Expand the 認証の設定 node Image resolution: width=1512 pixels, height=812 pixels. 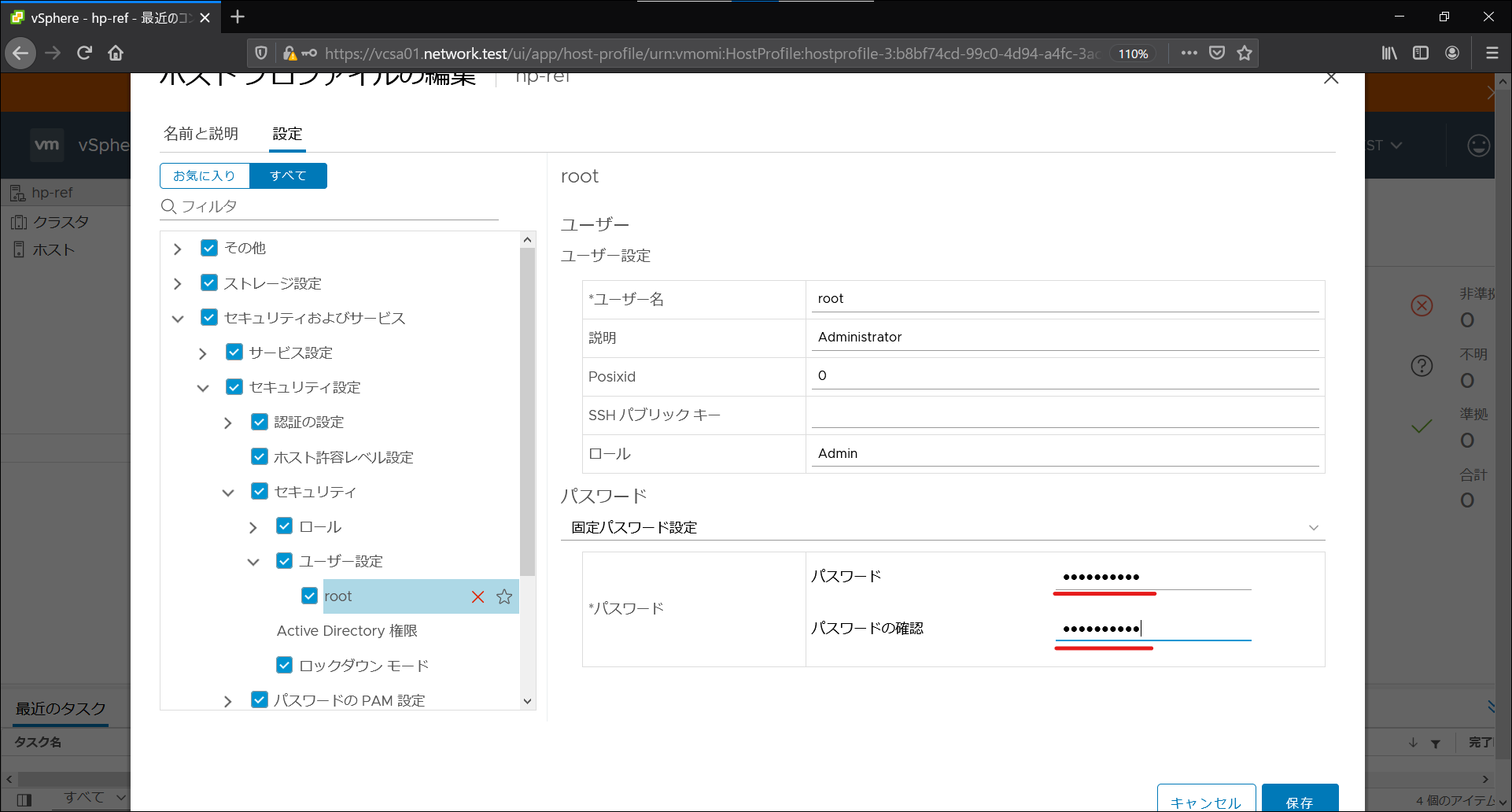point(228,423)
